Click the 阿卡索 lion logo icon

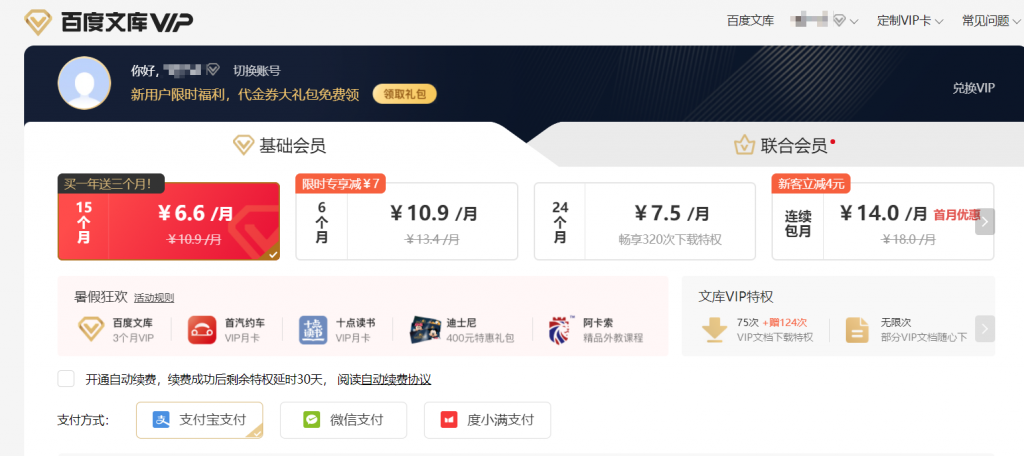pos(562,330)
